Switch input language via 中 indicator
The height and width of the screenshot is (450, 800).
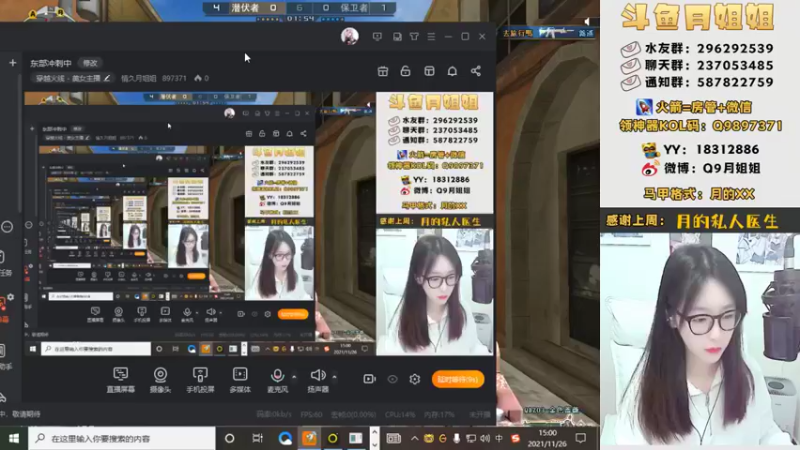pyautogui.click(x=499, y=438)
